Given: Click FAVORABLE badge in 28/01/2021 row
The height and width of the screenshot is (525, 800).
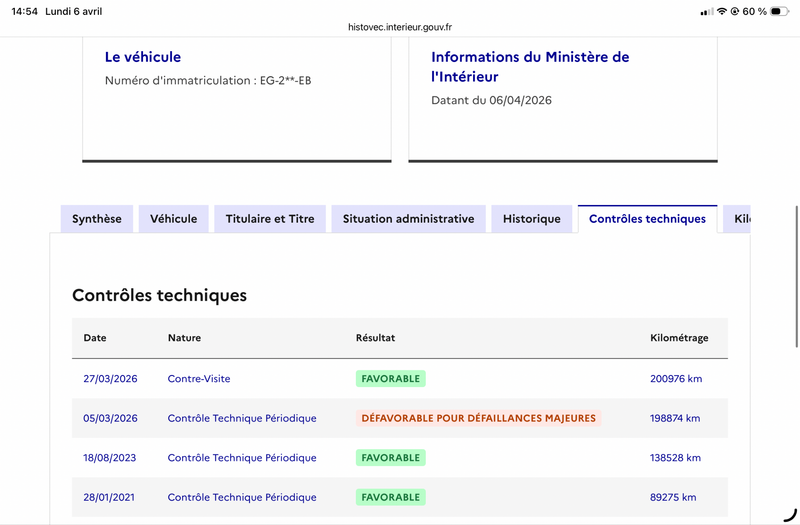Looking at the screenshot, I should pos(391,497).
